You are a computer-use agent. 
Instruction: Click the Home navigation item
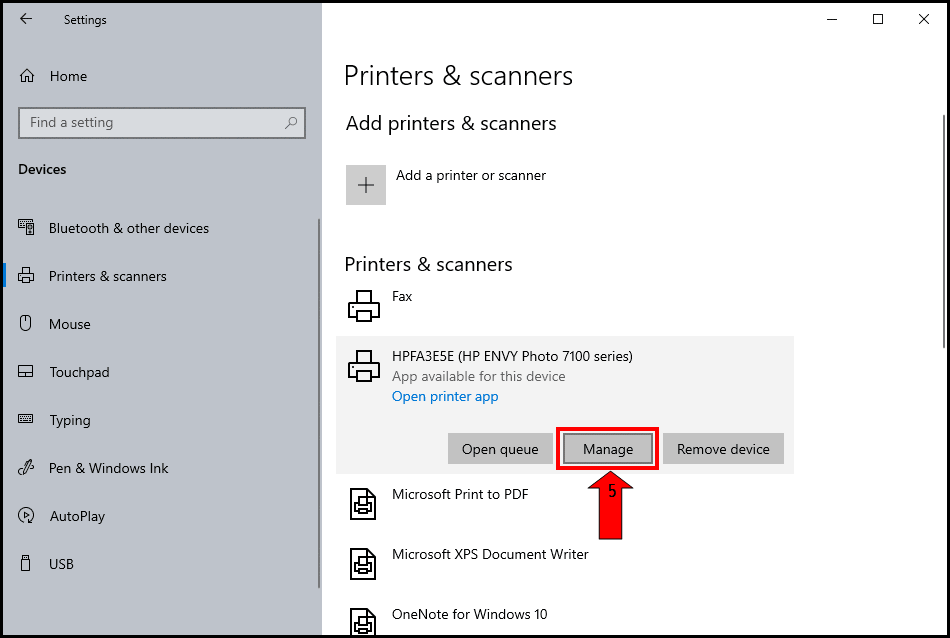click(68, 76)
